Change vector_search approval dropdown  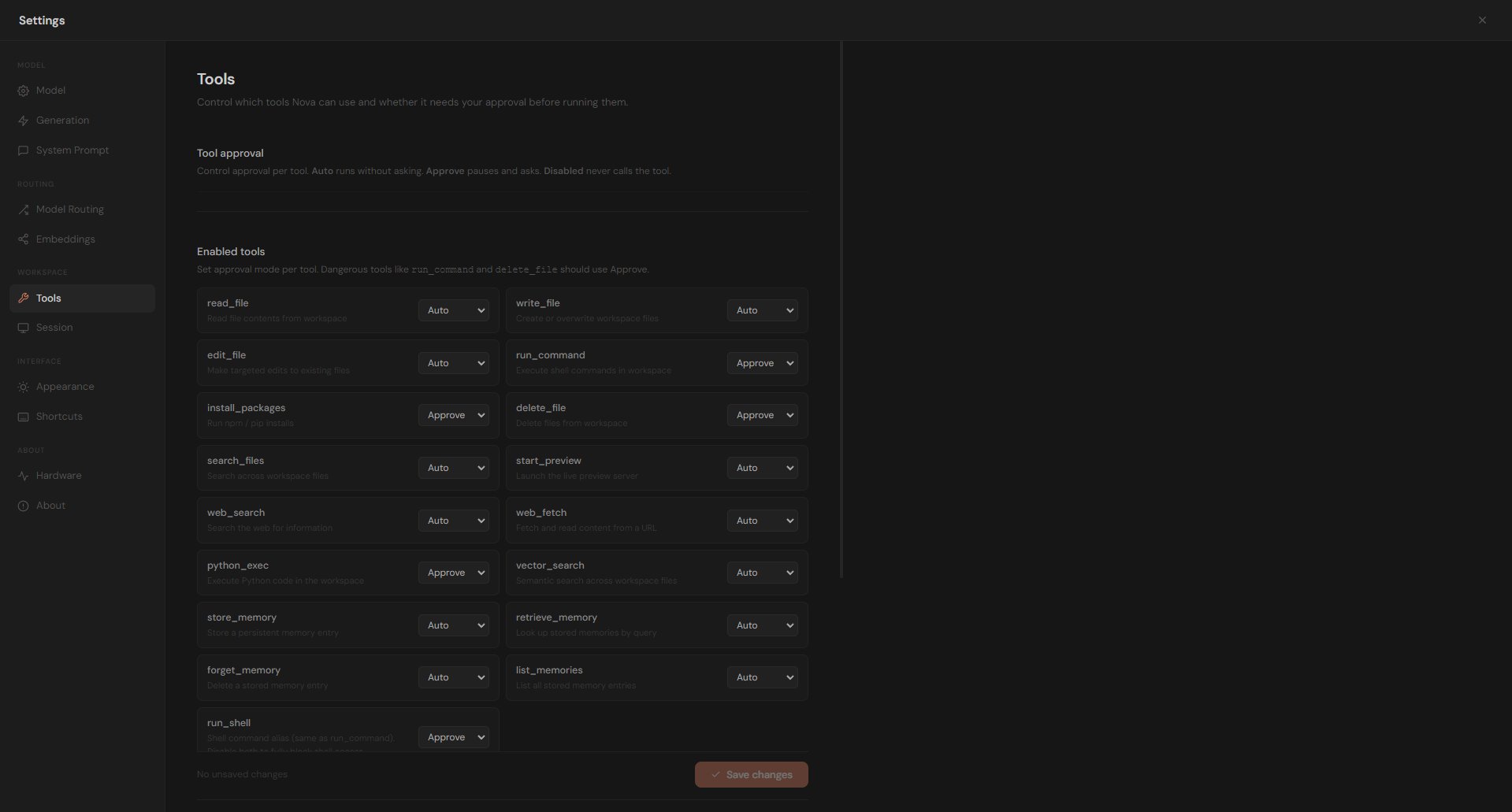pos(763,573)
